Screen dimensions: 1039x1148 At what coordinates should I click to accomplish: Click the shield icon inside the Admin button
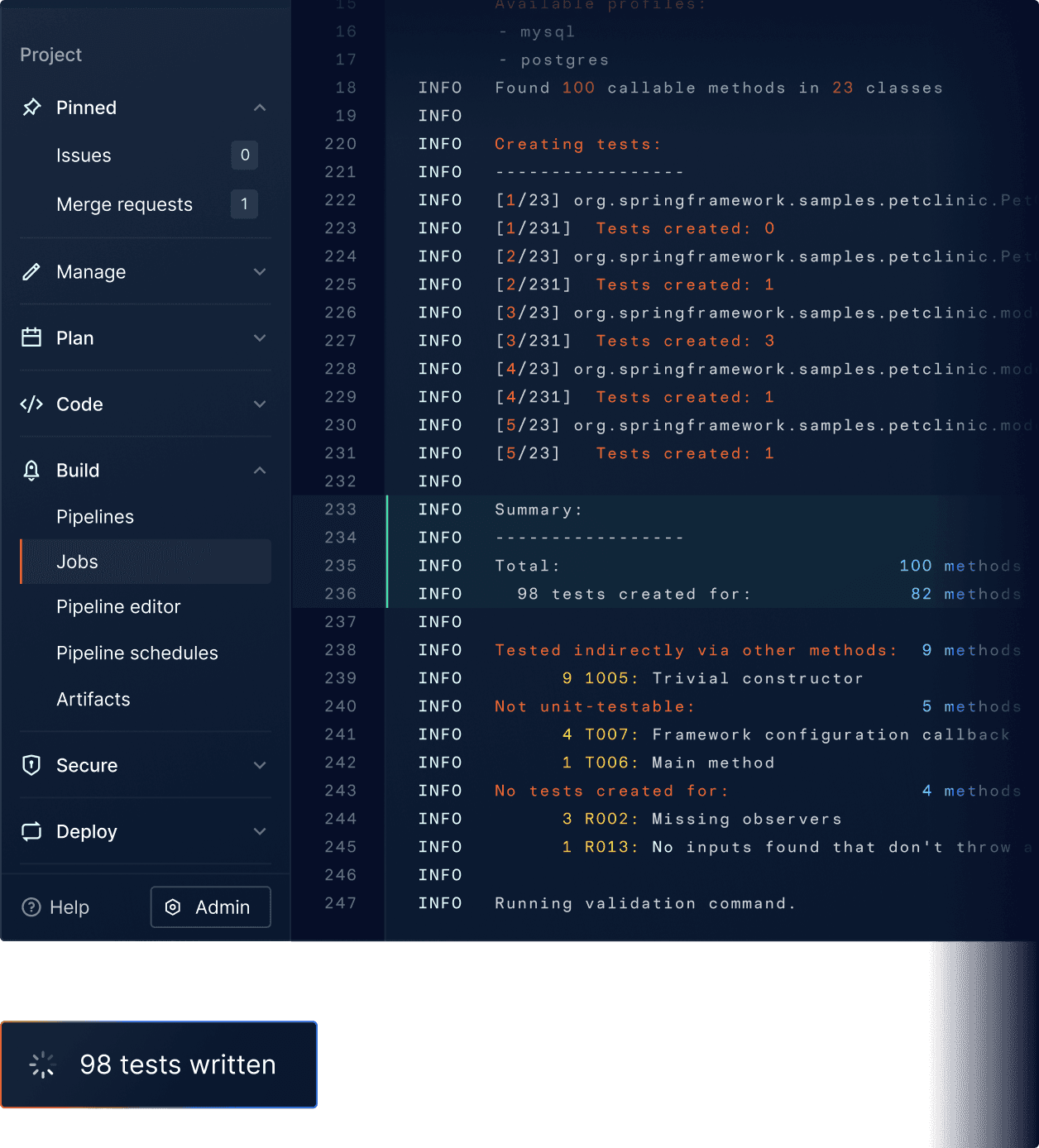coord(172,907)
